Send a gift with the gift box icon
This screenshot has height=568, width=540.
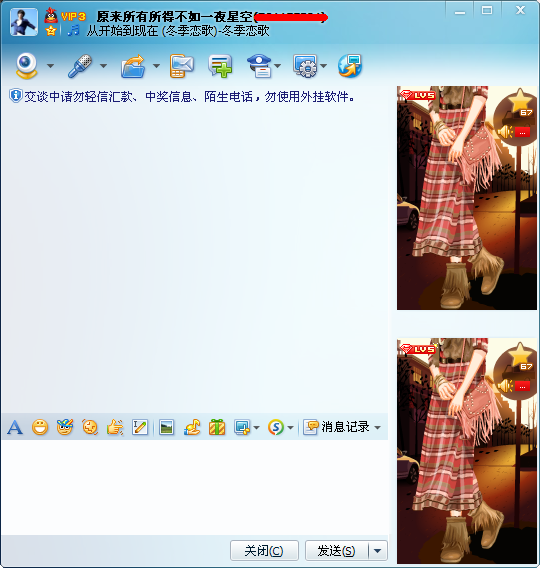[x=217, y=427]
